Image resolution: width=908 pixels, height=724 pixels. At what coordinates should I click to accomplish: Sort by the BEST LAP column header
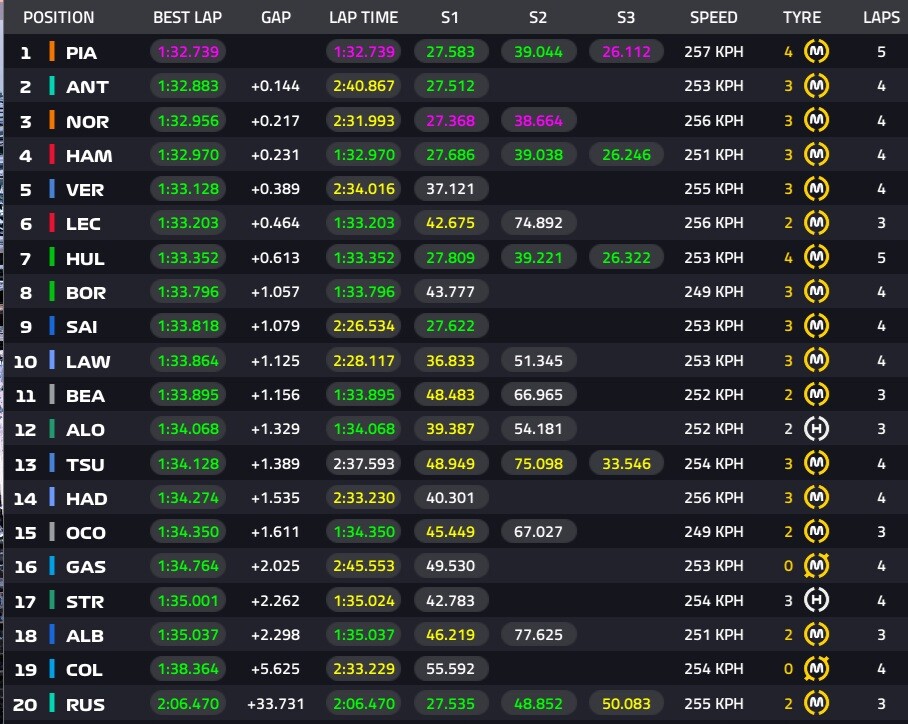point(186,17)
